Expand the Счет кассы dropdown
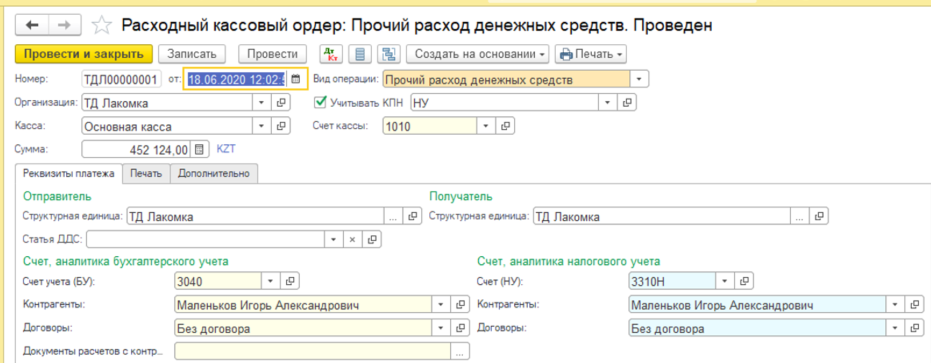 [485, 126]
